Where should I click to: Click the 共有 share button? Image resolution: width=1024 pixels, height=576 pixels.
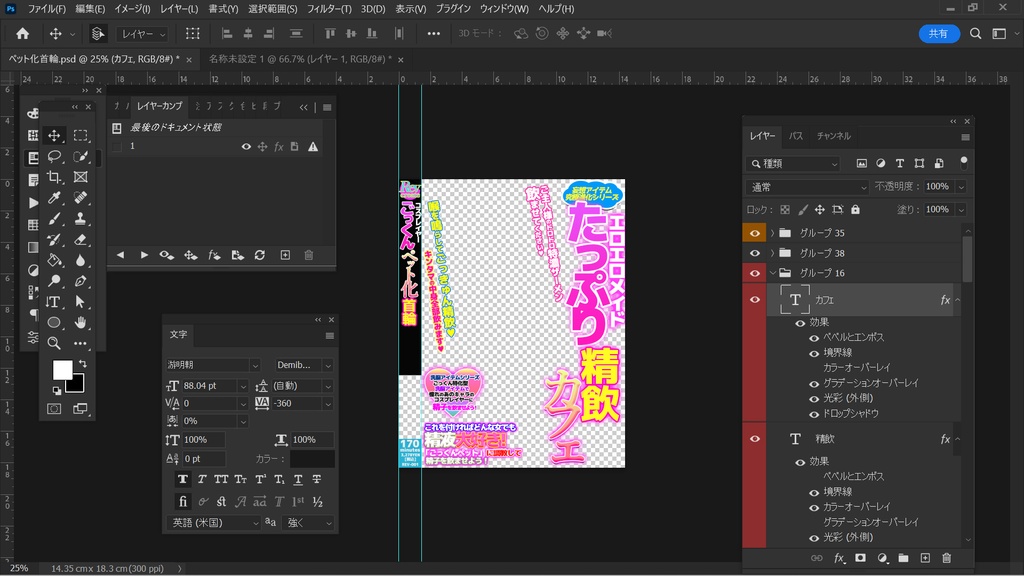pos(939,33)
